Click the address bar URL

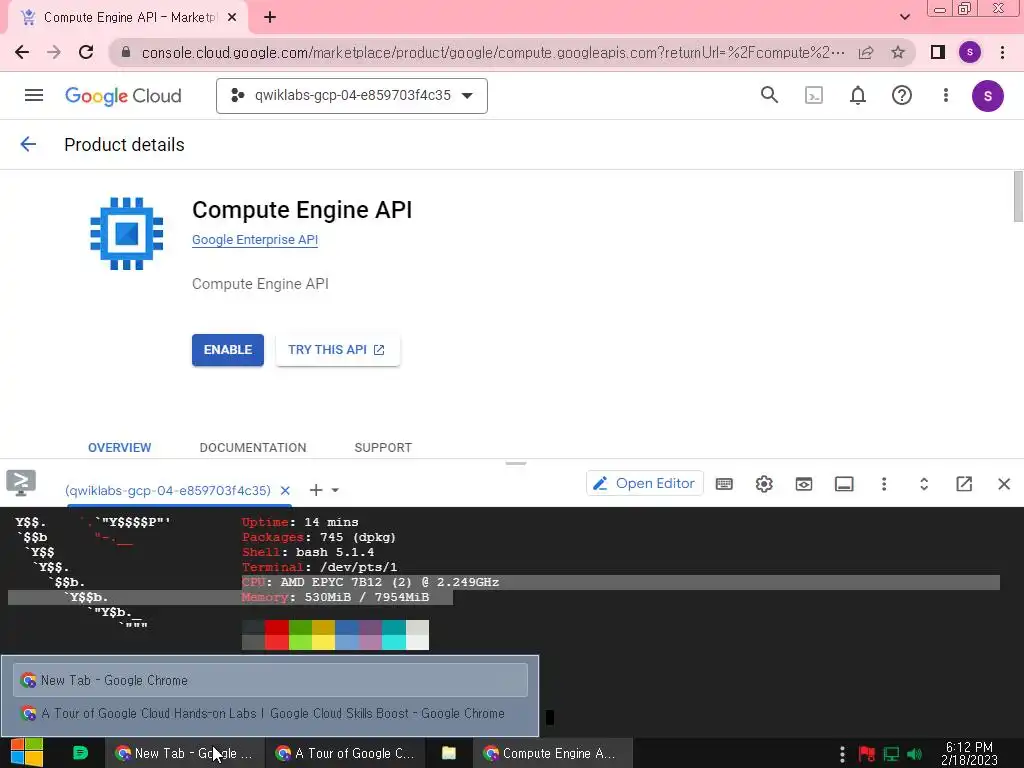493,52
